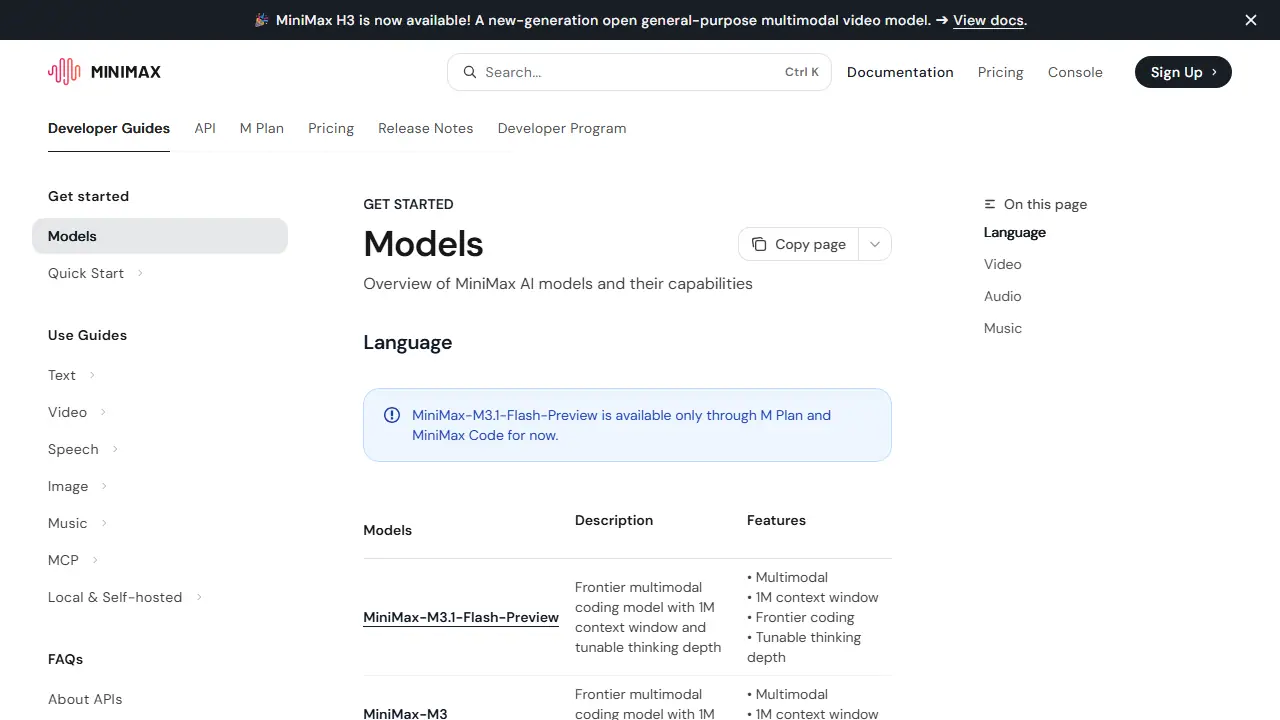The height and width of the screenshot is (720, 1280).
Task: Open the Pricing tab below the logo
Action: coord(331,128)
